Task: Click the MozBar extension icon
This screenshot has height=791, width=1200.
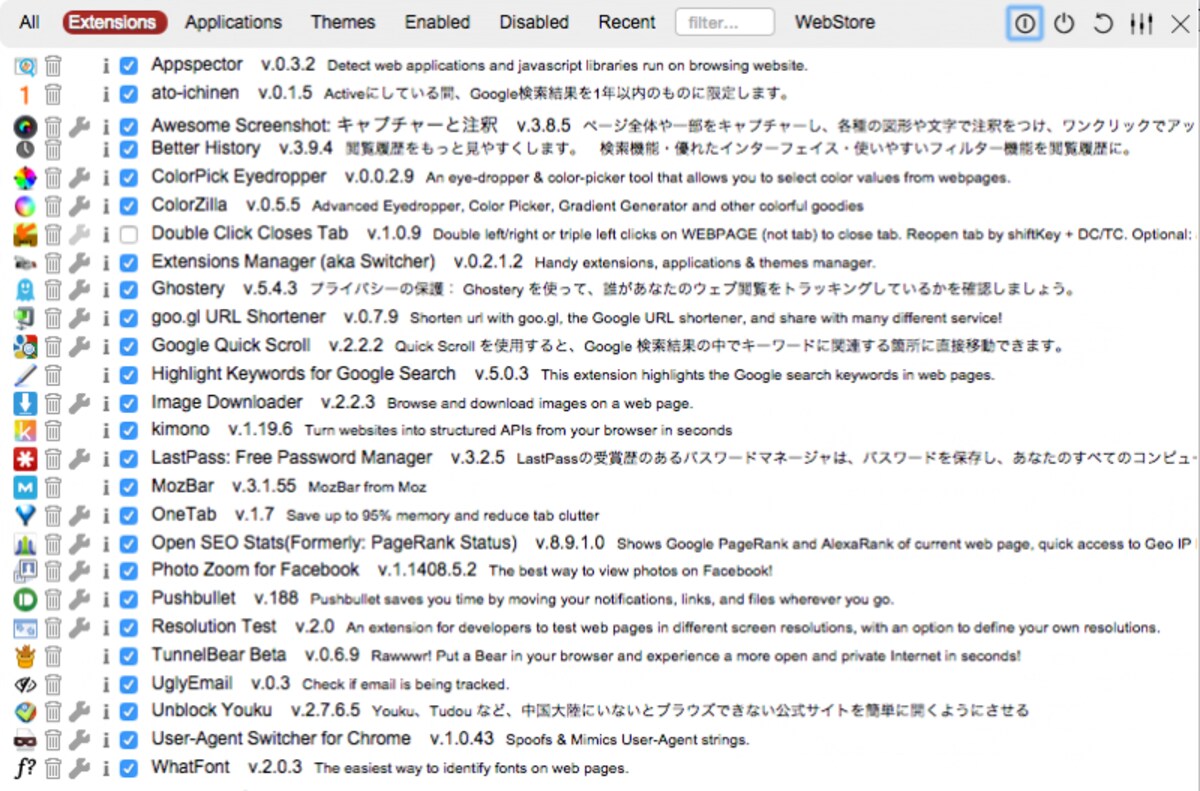Action: [x=25, y=488]
